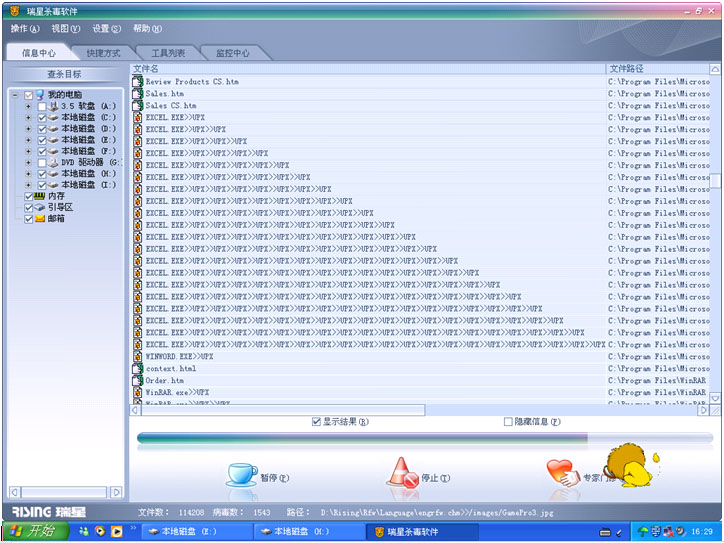This screenshot has height=543, width=724.
Task: Expand the DVD 驱动器 (G:) node
Action: tap(29, 163)
